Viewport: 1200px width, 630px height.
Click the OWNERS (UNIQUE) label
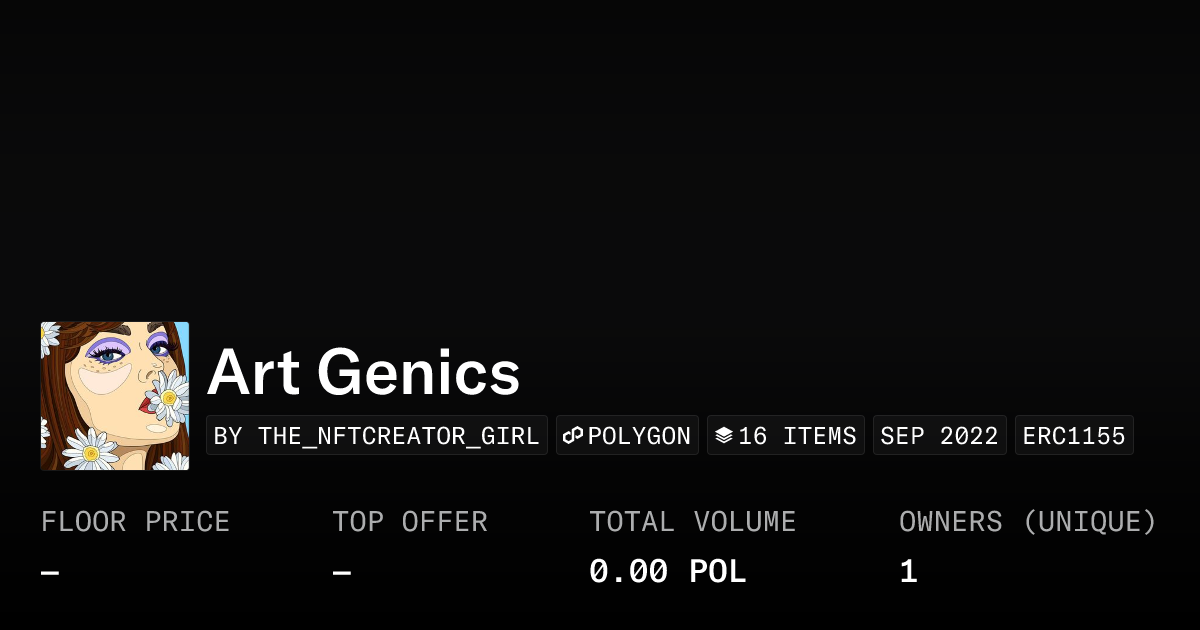click(1027, 522)
